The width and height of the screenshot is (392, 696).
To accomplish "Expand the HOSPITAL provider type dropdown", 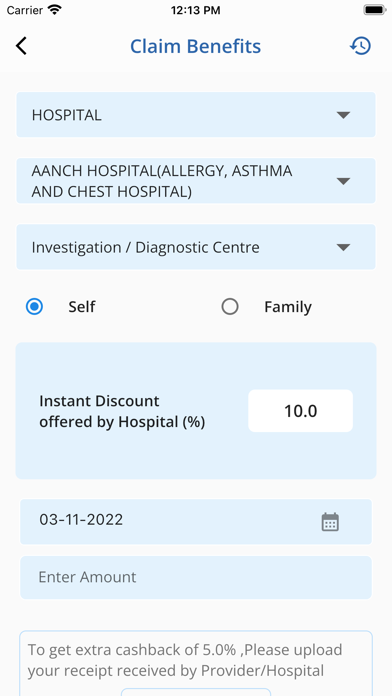I will coord(196,115).
